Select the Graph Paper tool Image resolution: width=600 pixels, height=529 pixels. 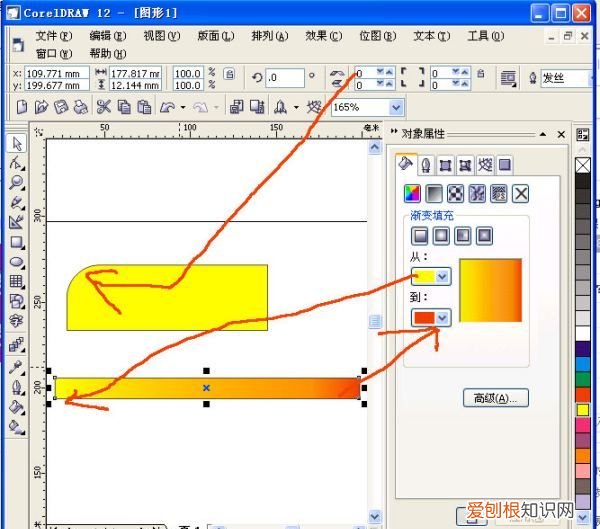point(16,282)
